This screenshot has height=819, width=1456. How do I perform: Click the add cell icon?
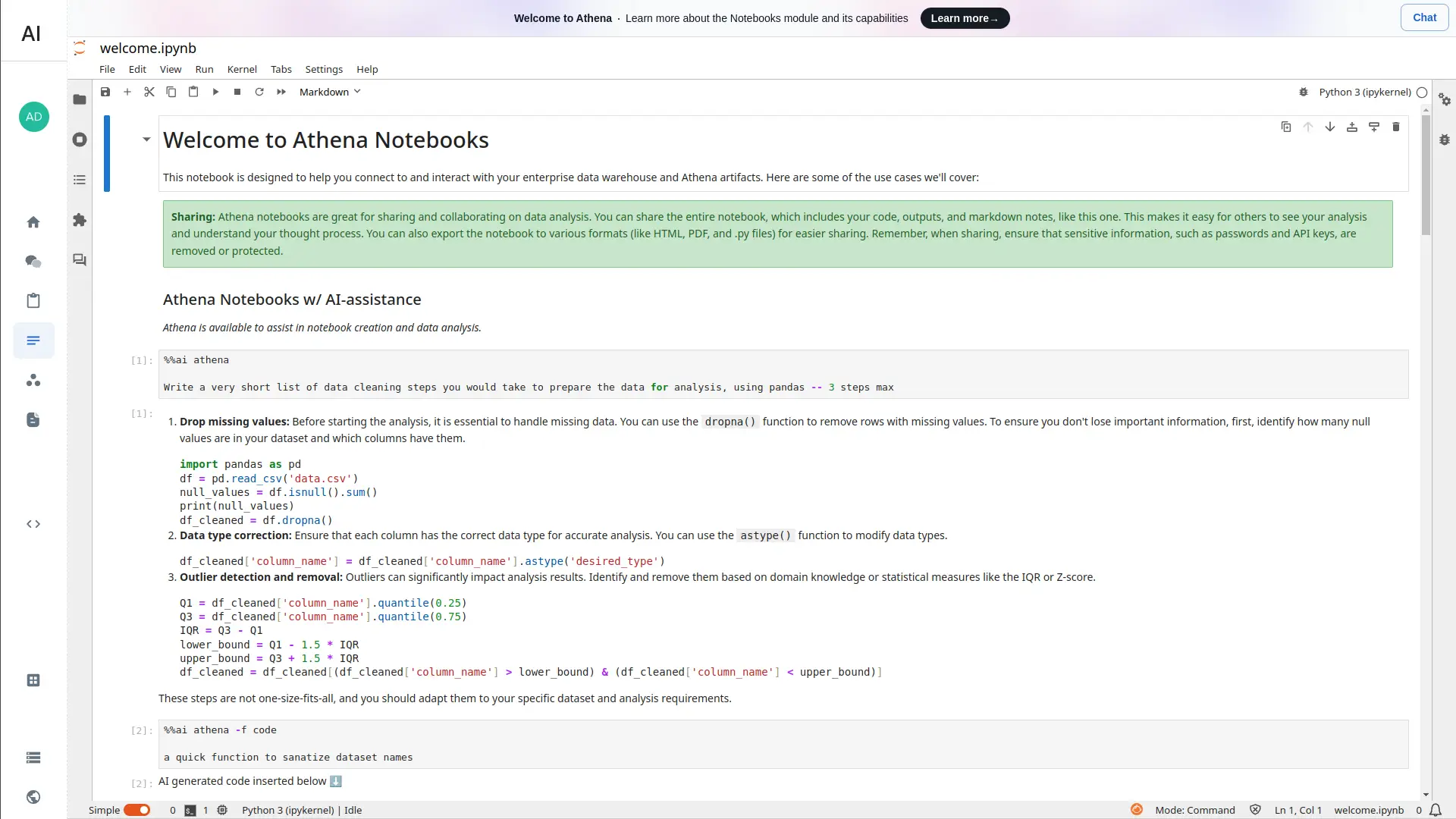127,92
